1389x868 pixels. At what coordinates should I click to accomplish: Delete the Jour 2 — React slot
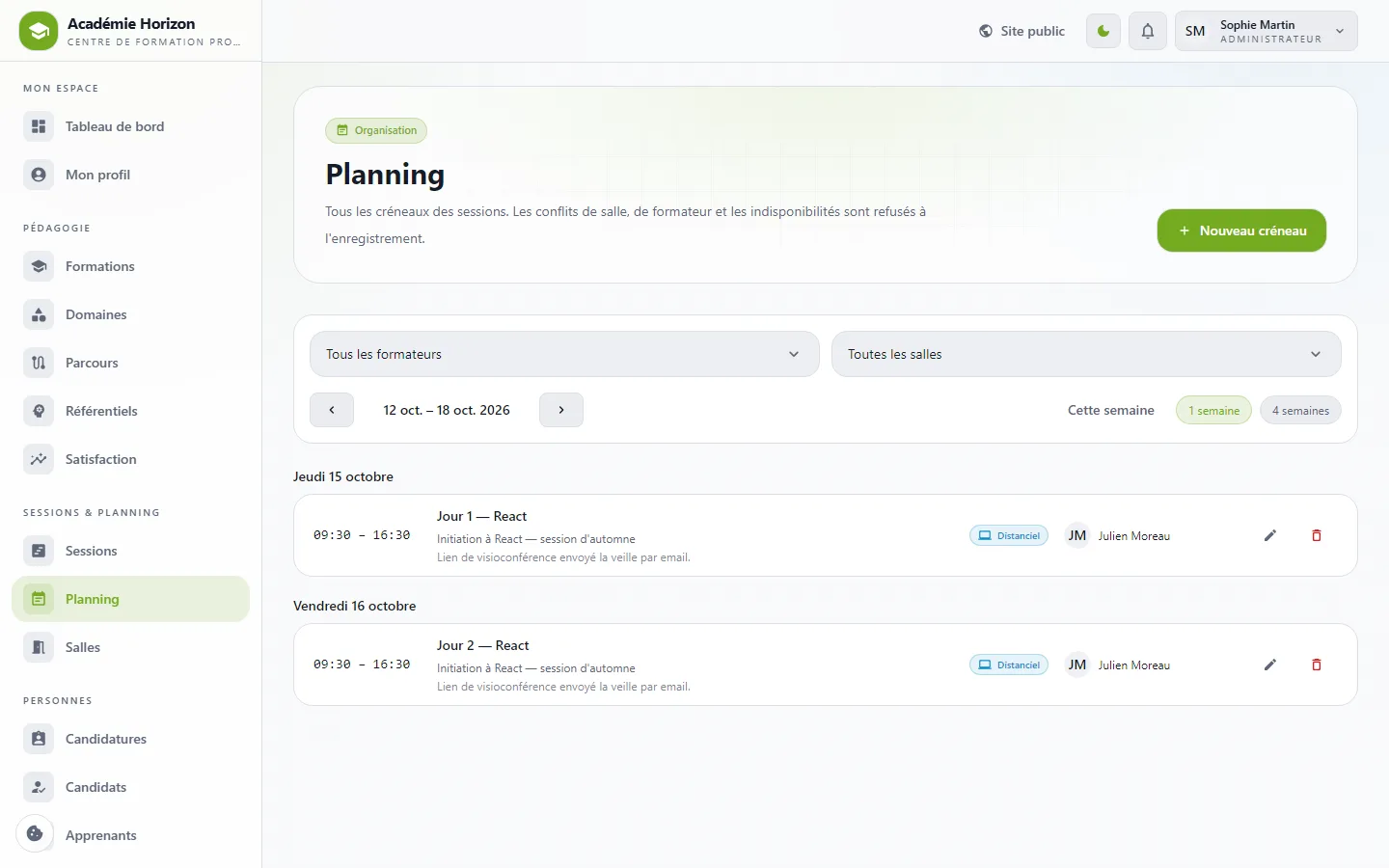click(x=1317, y=665)
